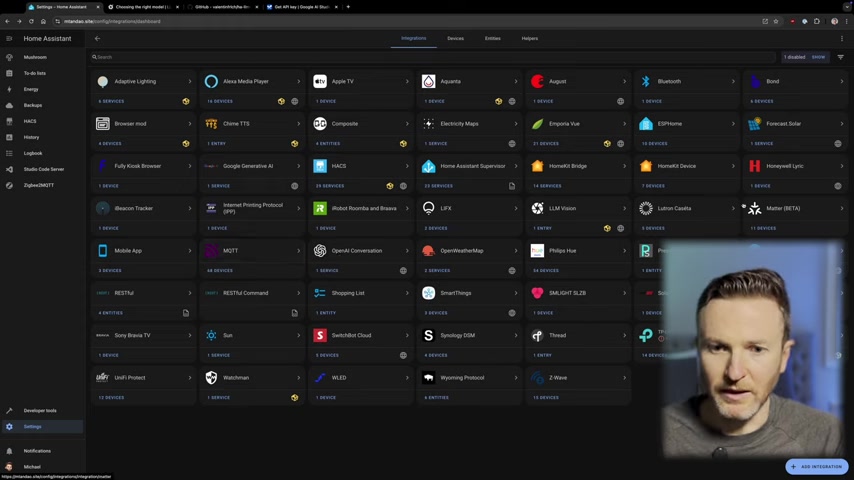Click the Mobile App phone icon

(102, 251)
